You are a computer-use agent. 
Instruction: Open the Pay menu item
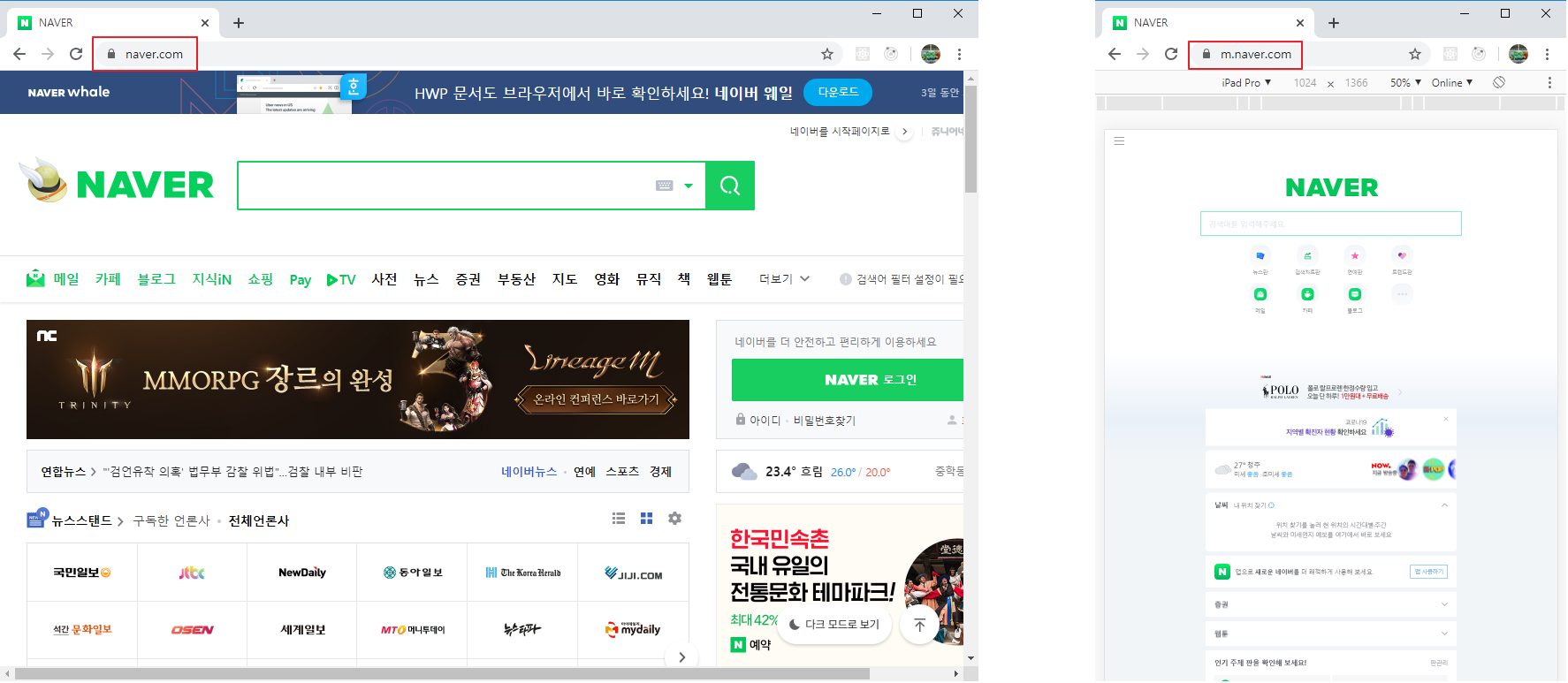(301, 280)
